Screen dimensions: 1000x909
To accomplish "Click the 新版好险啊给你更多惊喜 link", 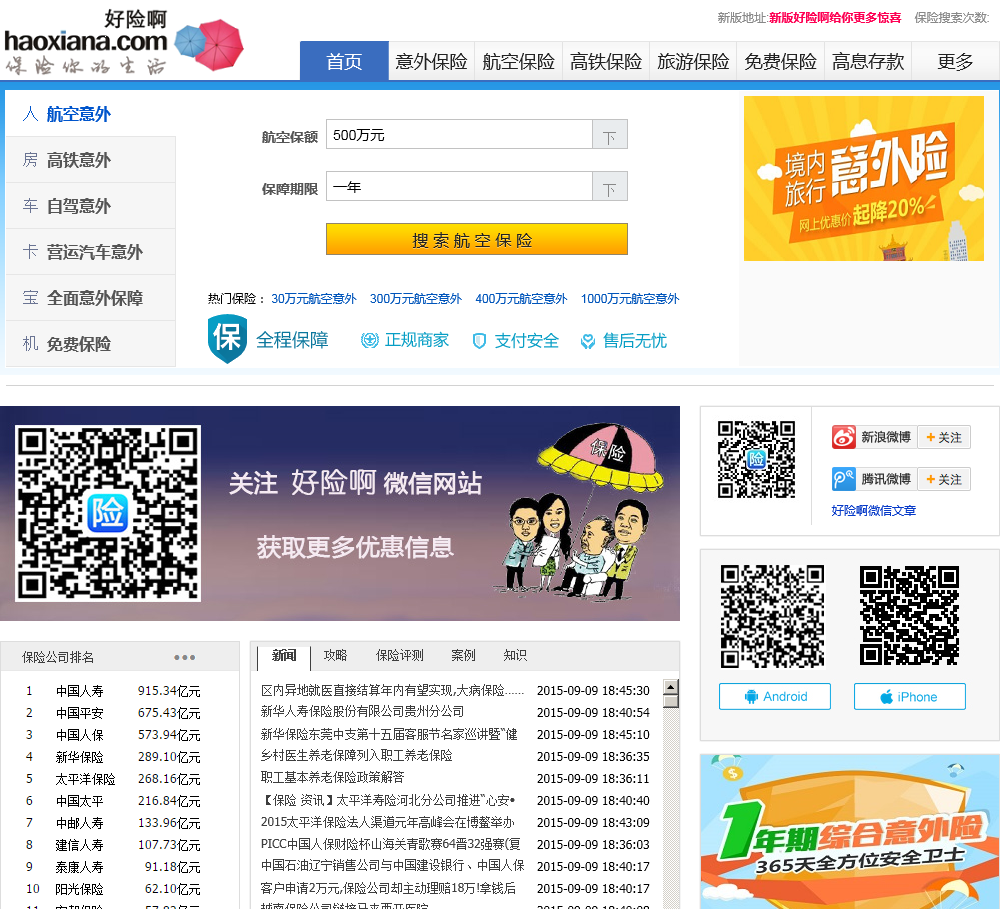I will 835,18.
